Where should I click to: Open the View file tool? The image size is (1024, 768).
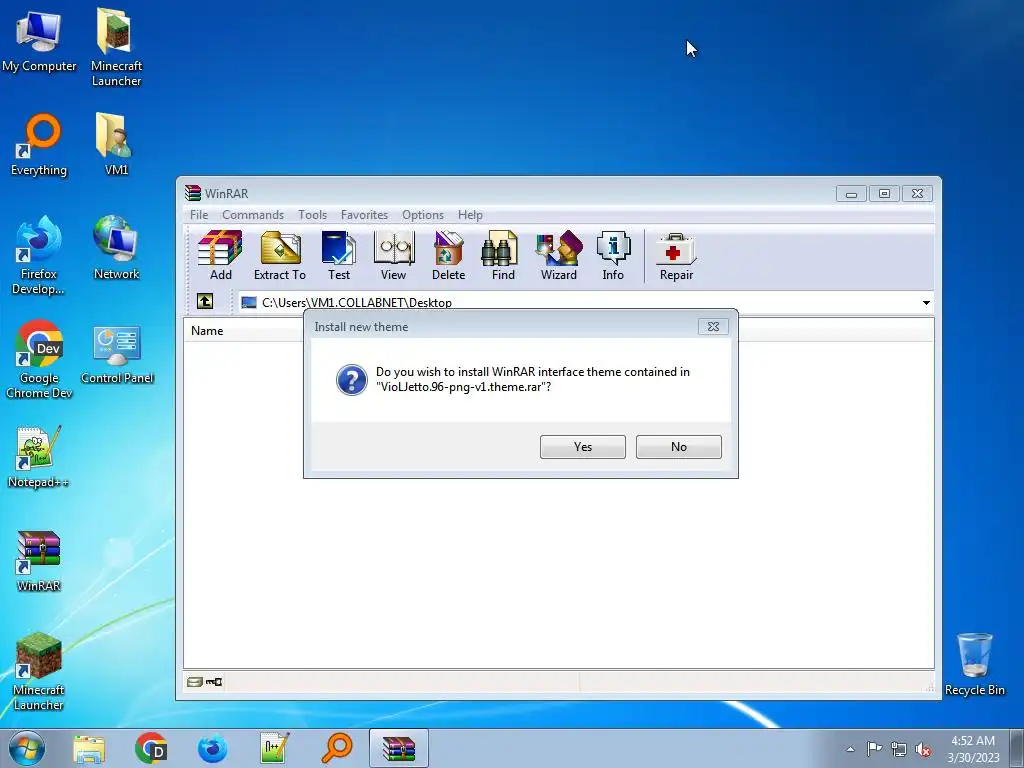(393, 255)
